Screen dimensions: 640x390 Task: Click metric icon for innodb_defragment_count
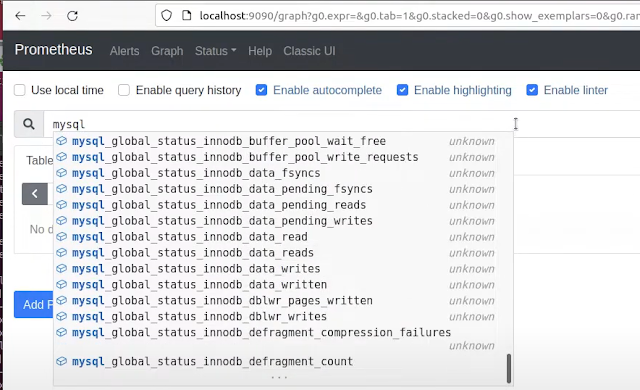(x=62, y=361)
